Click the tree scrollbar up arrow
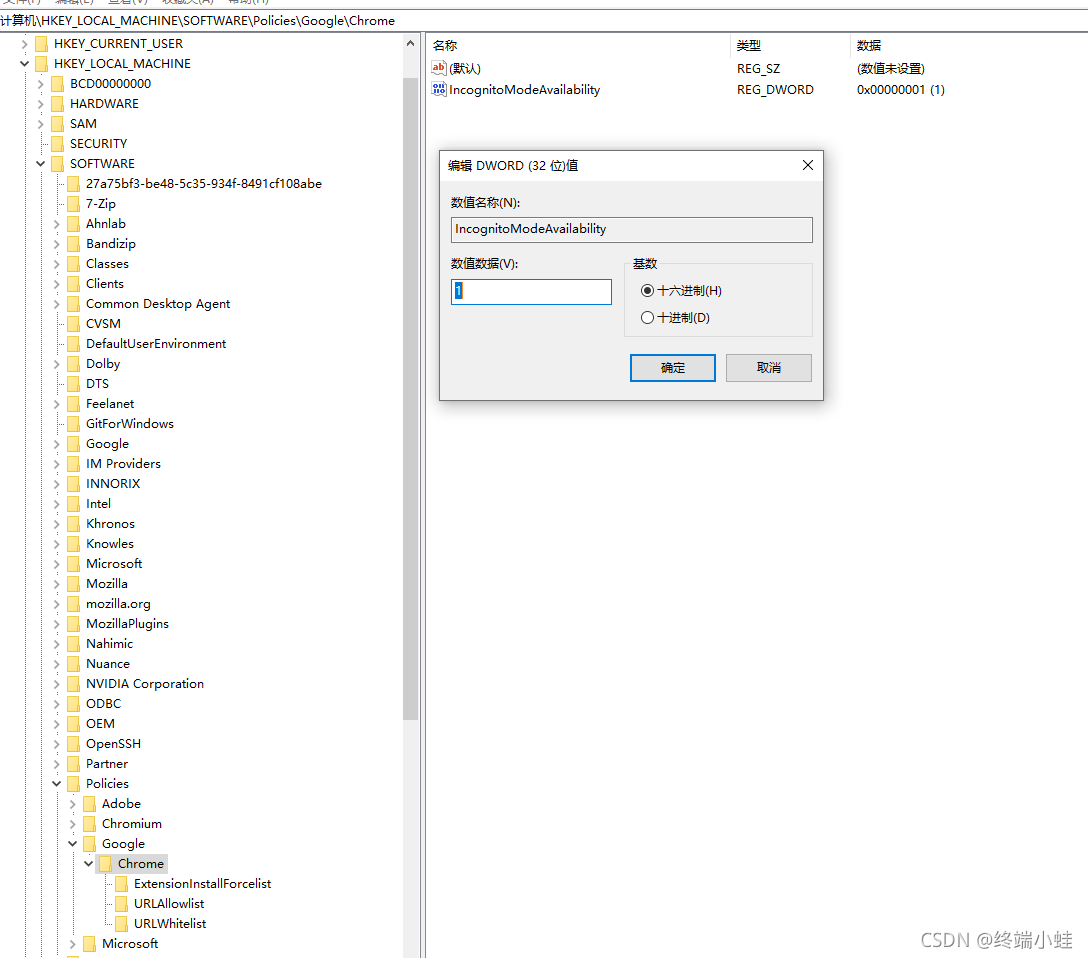 click(410, 43)
